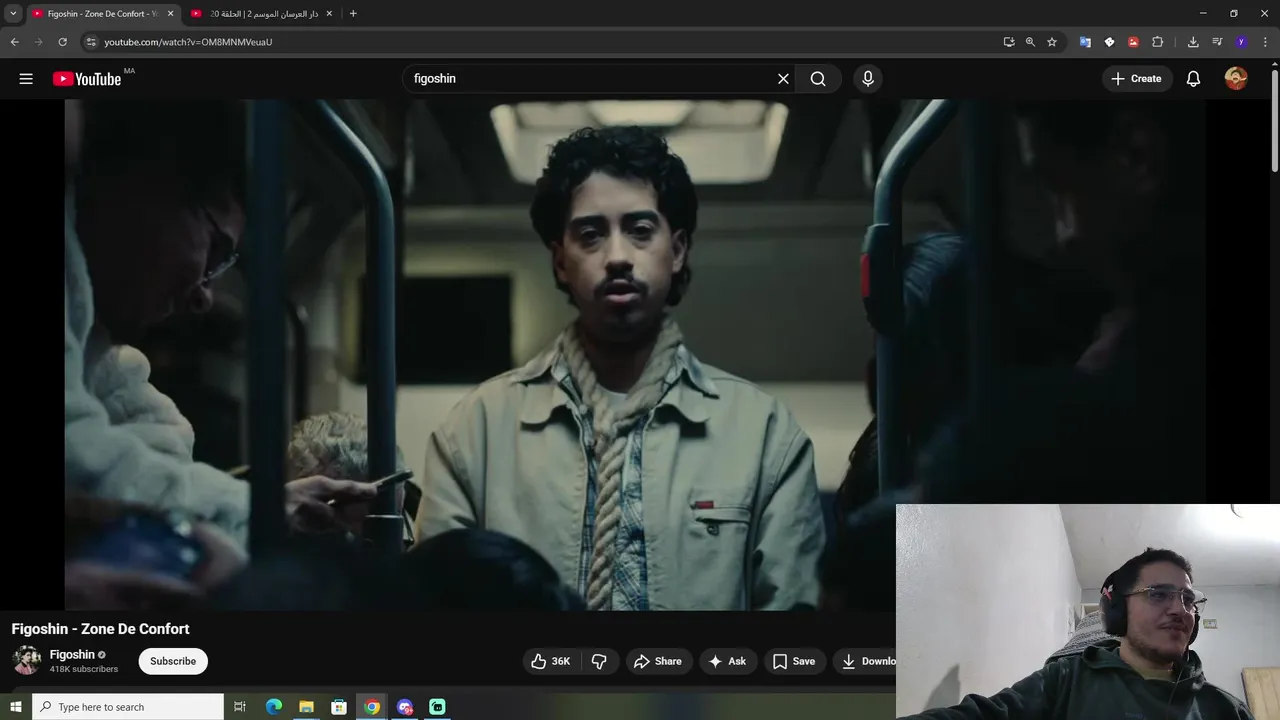Open Task View on the taskbar
The height and width of the screenshot is (720, 1280).
pyautogui.click(x=240, y=707)
